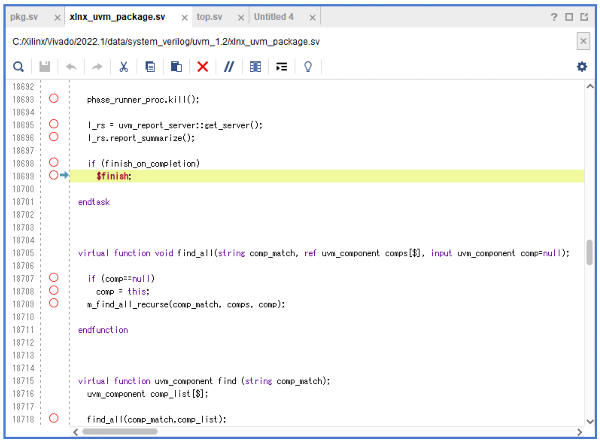The image size is (600, 442).
Task: Click the Save file icon
Action: [45, 67]
